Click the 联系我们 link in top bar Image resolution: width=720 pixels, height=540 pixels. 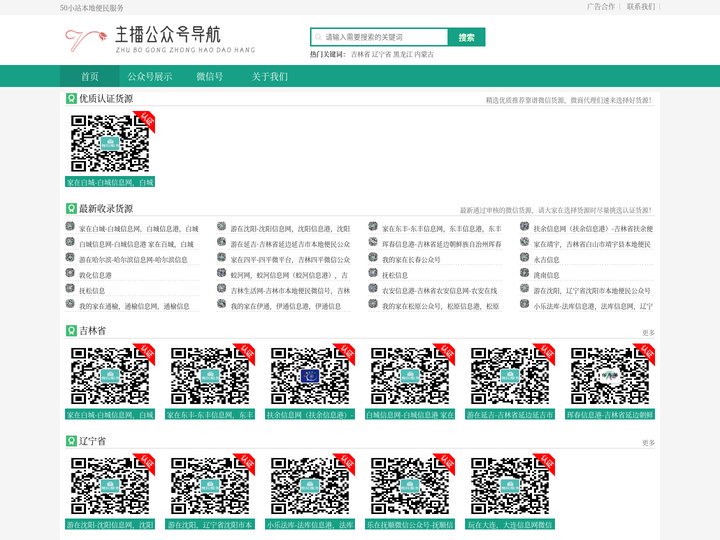[641, 6]
